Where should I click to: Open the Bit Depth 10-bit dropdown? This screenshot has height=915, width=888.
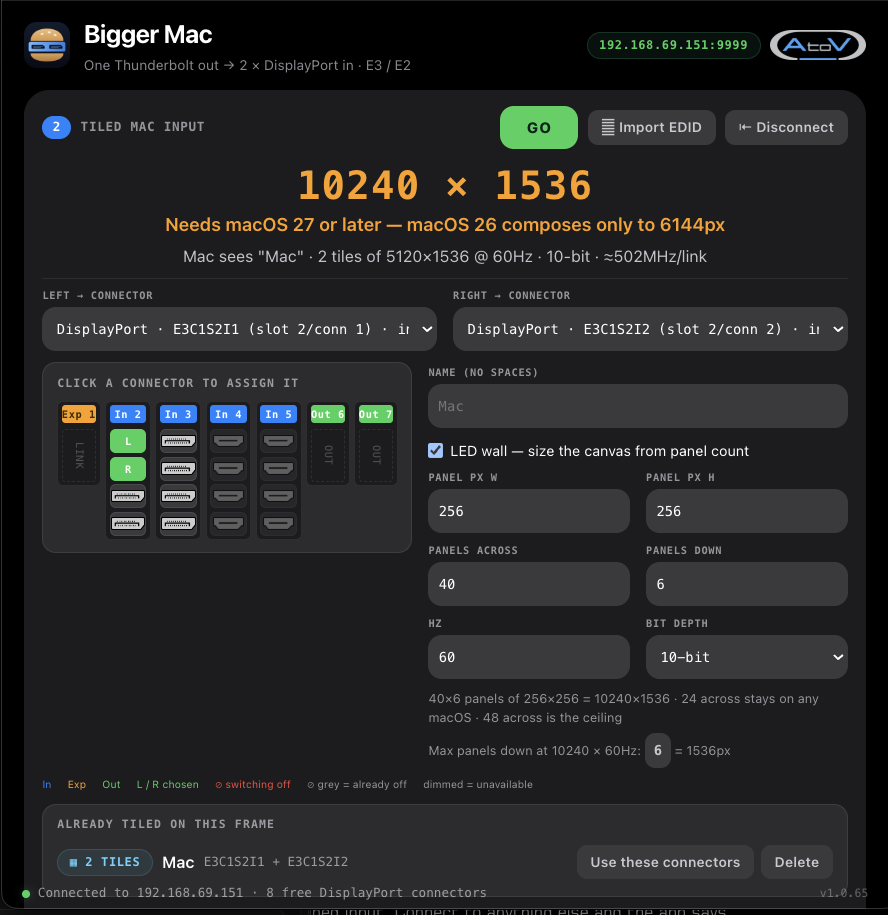pyautogui.click(x=746, y=657)
